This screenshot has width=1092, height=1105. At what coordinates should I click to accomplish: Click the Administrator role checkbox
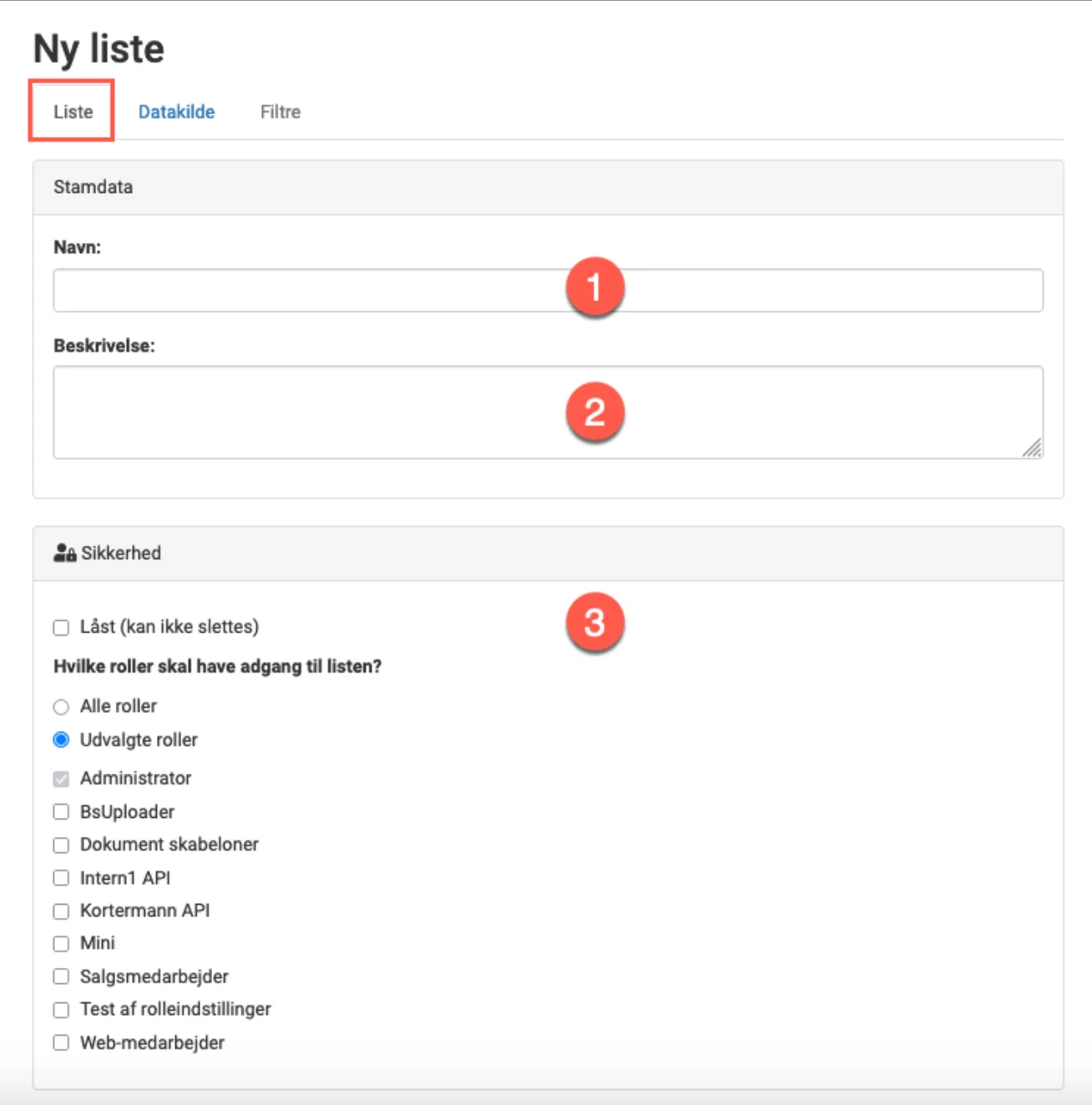click(x=61, y=779)
